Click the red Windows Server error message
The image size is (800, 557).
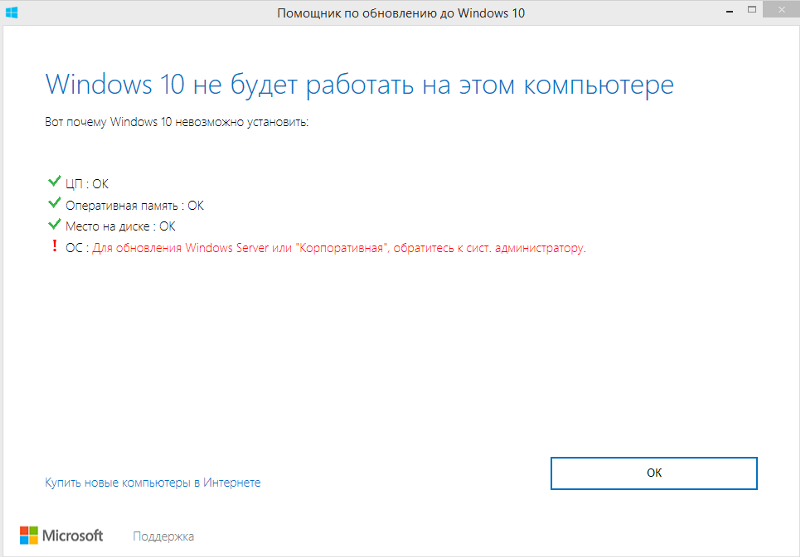tap(339, 248)
